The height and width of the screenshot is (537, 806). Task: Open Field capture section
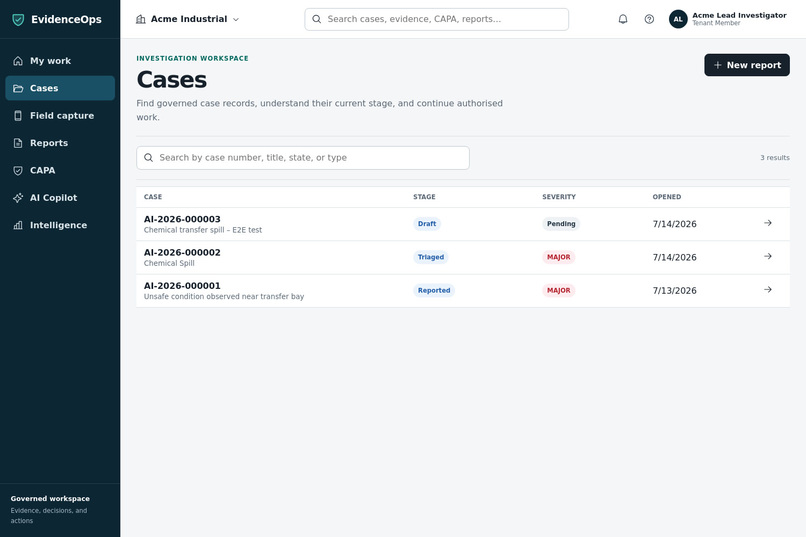(60, 116)
